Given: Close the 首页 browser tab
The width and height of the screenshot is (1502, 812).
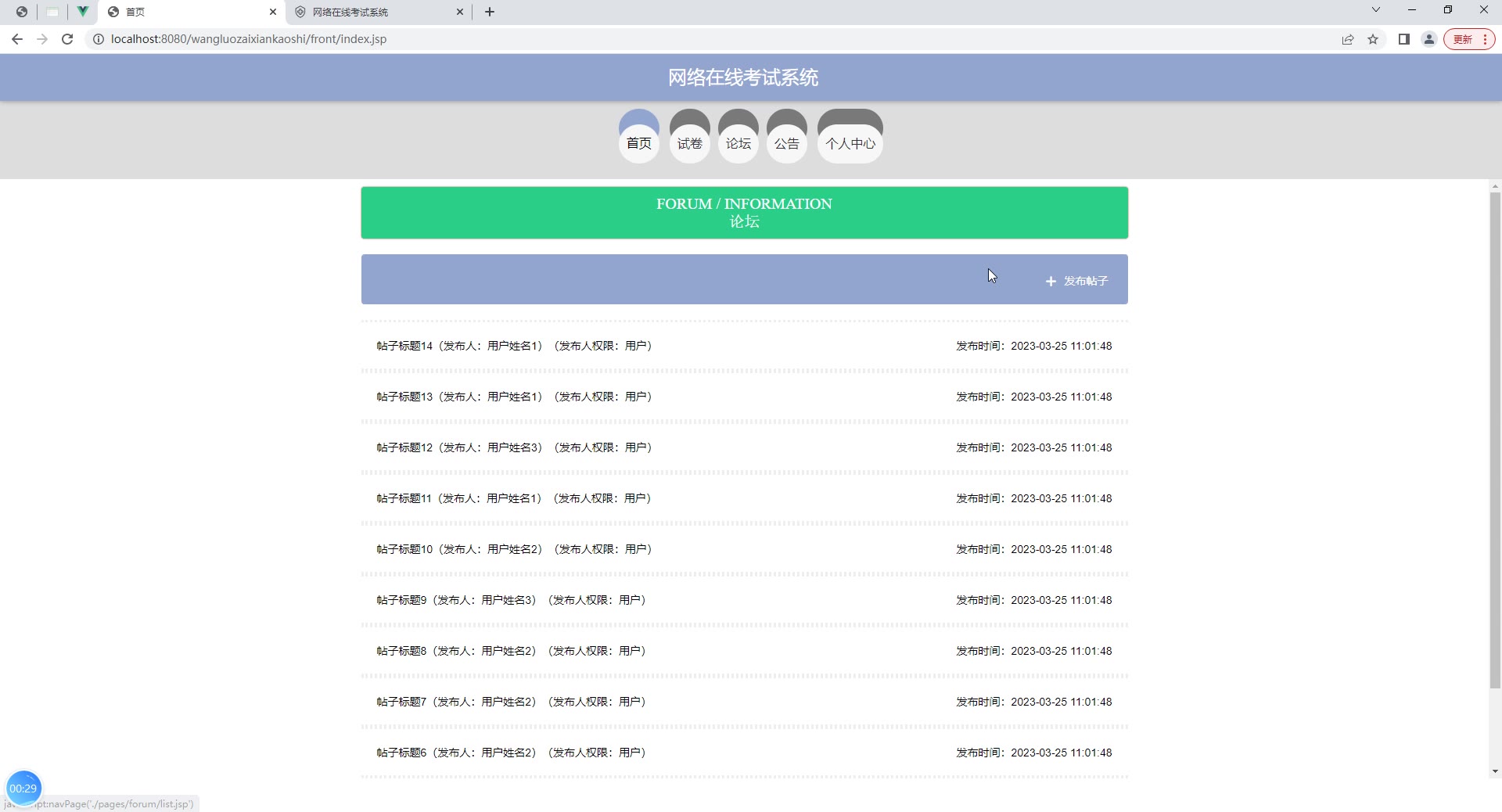Looking at the screenshot, I should point(273,12).
